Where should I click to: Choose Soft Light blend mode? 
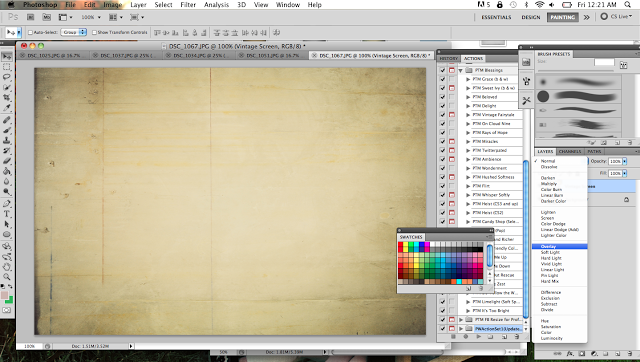[550, 253]
